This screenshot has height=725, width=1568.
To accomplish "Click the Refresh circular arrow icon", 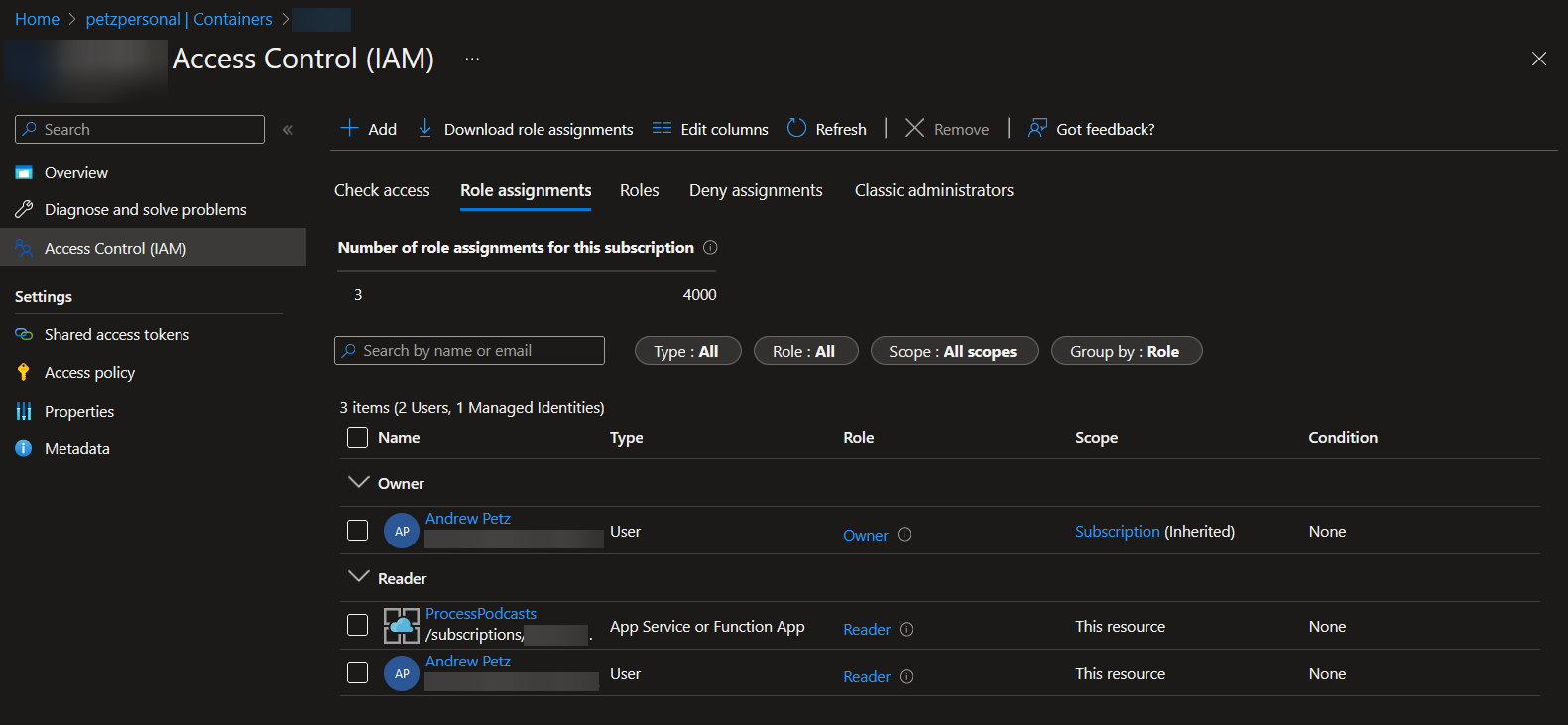I will click(796, 128).
